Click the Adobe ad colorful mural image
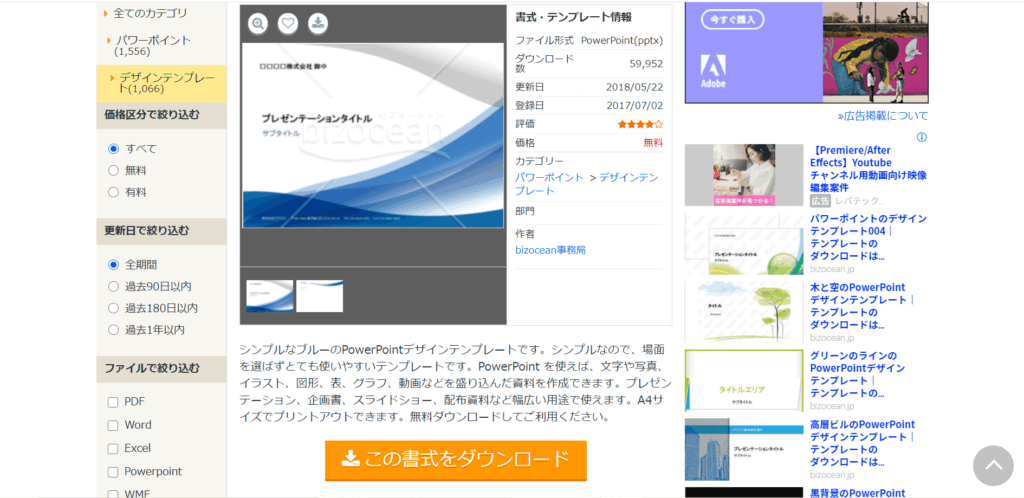 pos(875,52)
